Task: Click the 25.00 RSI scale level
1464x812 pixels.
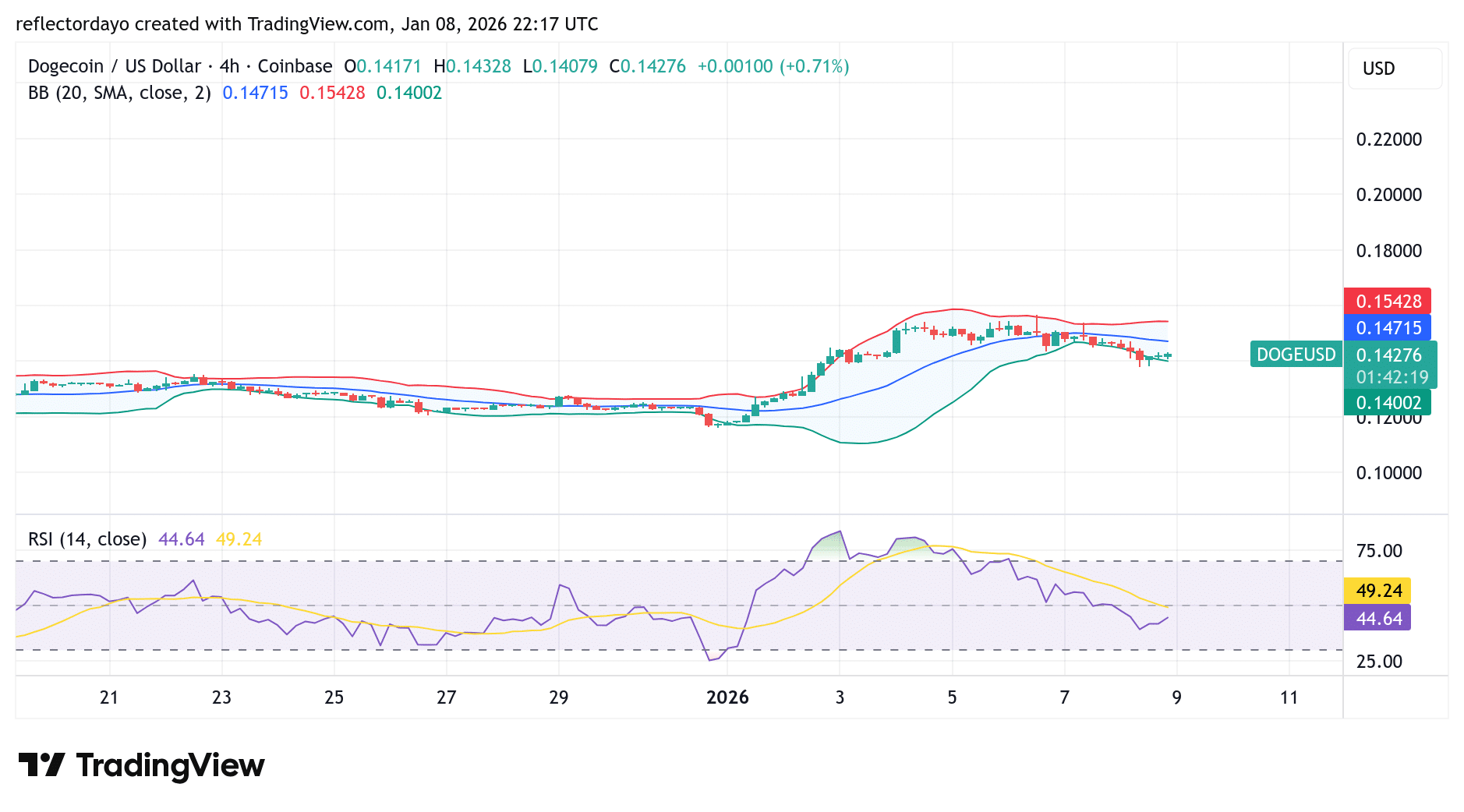Action: 1378,662
